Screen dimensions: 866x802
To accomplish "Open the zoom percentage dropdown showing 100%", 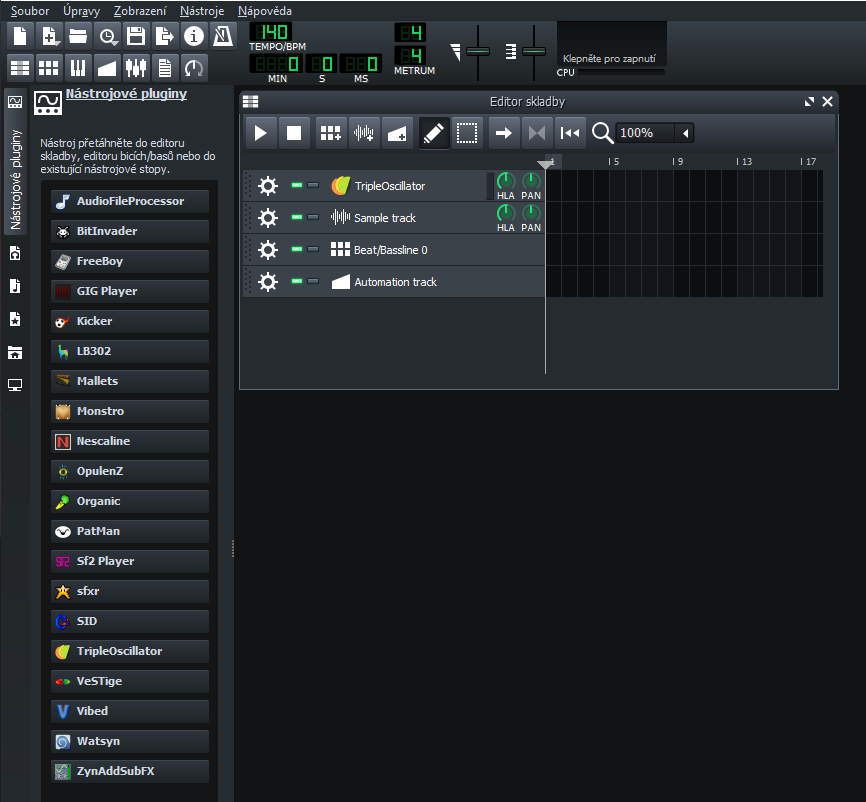I will point(685,133).
